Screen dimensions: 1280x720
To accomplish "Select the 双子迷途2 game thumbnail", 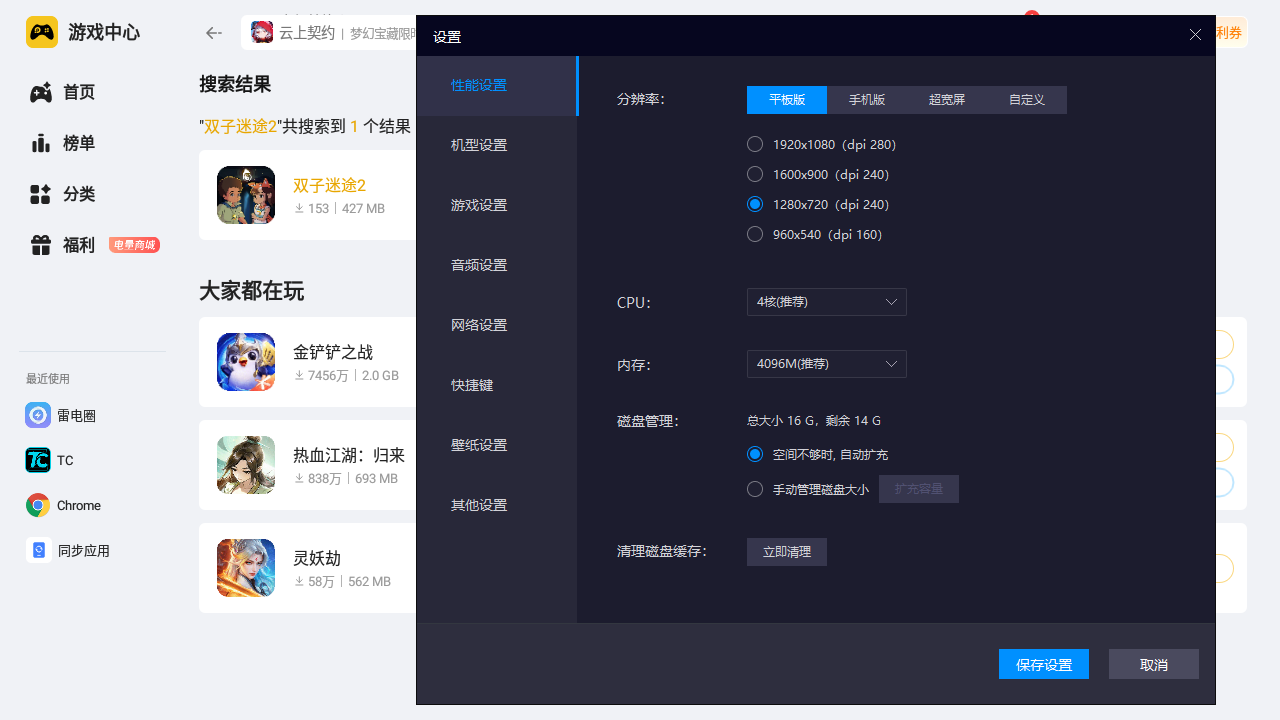I will (246, 195).
